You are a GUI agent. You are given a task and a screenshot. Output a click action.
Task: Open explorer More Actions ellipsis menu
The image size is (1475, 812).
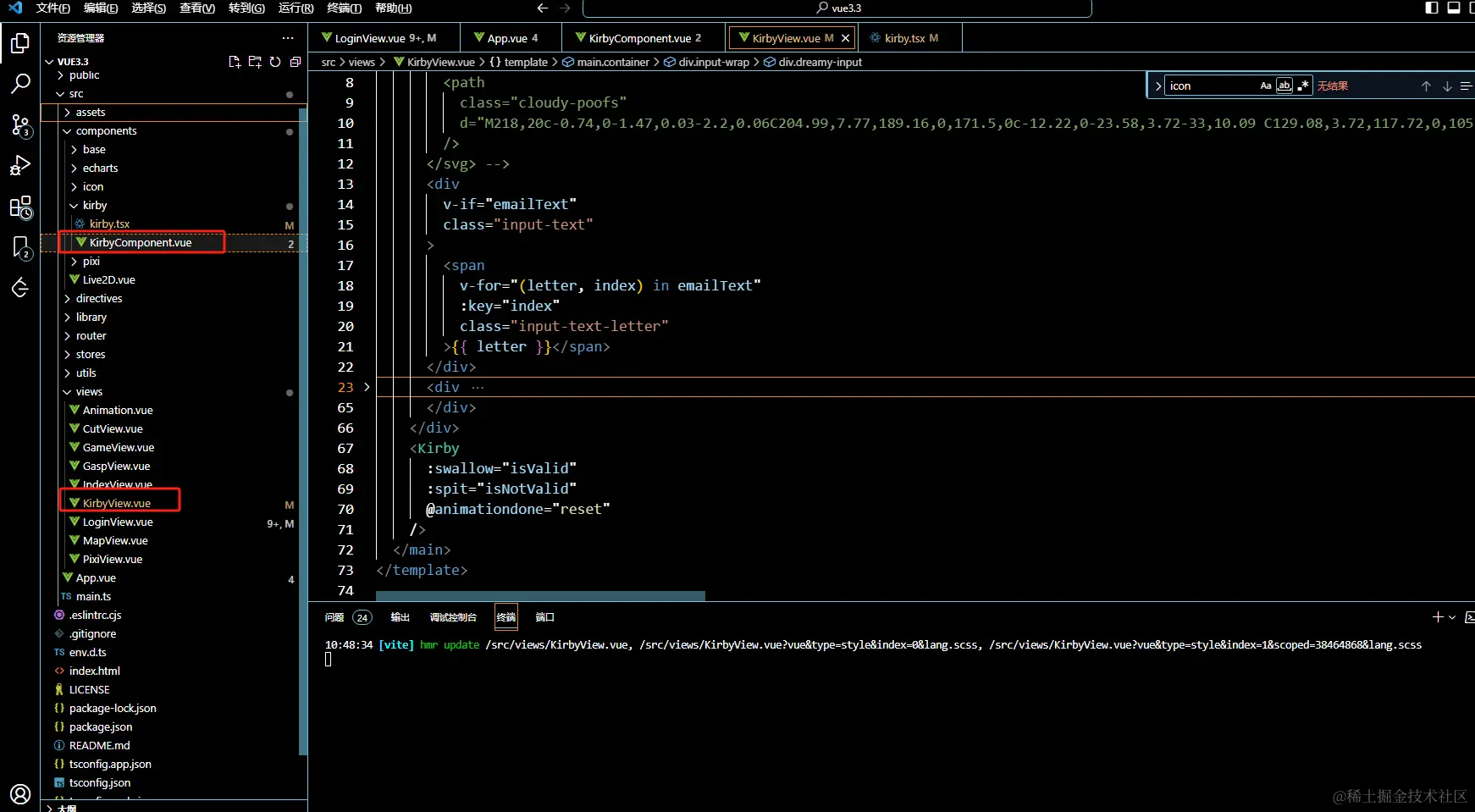(288, 38)
